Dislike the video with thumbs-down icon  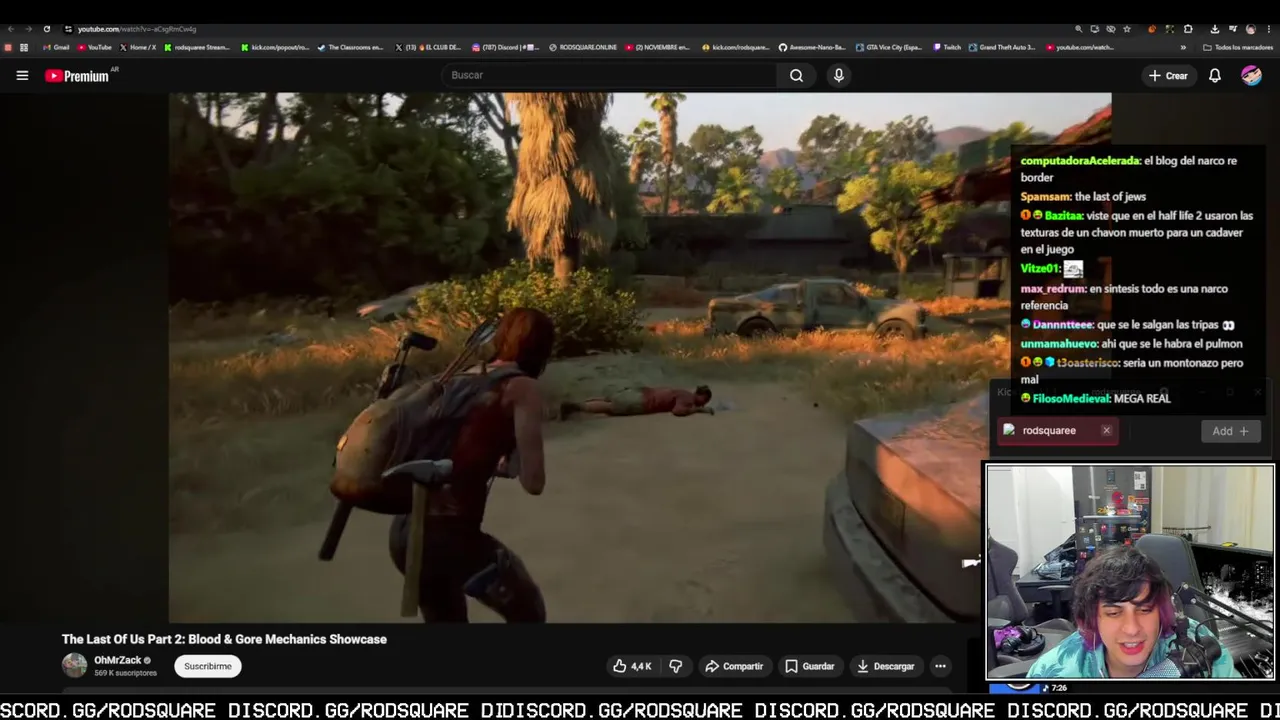(676, 666)
